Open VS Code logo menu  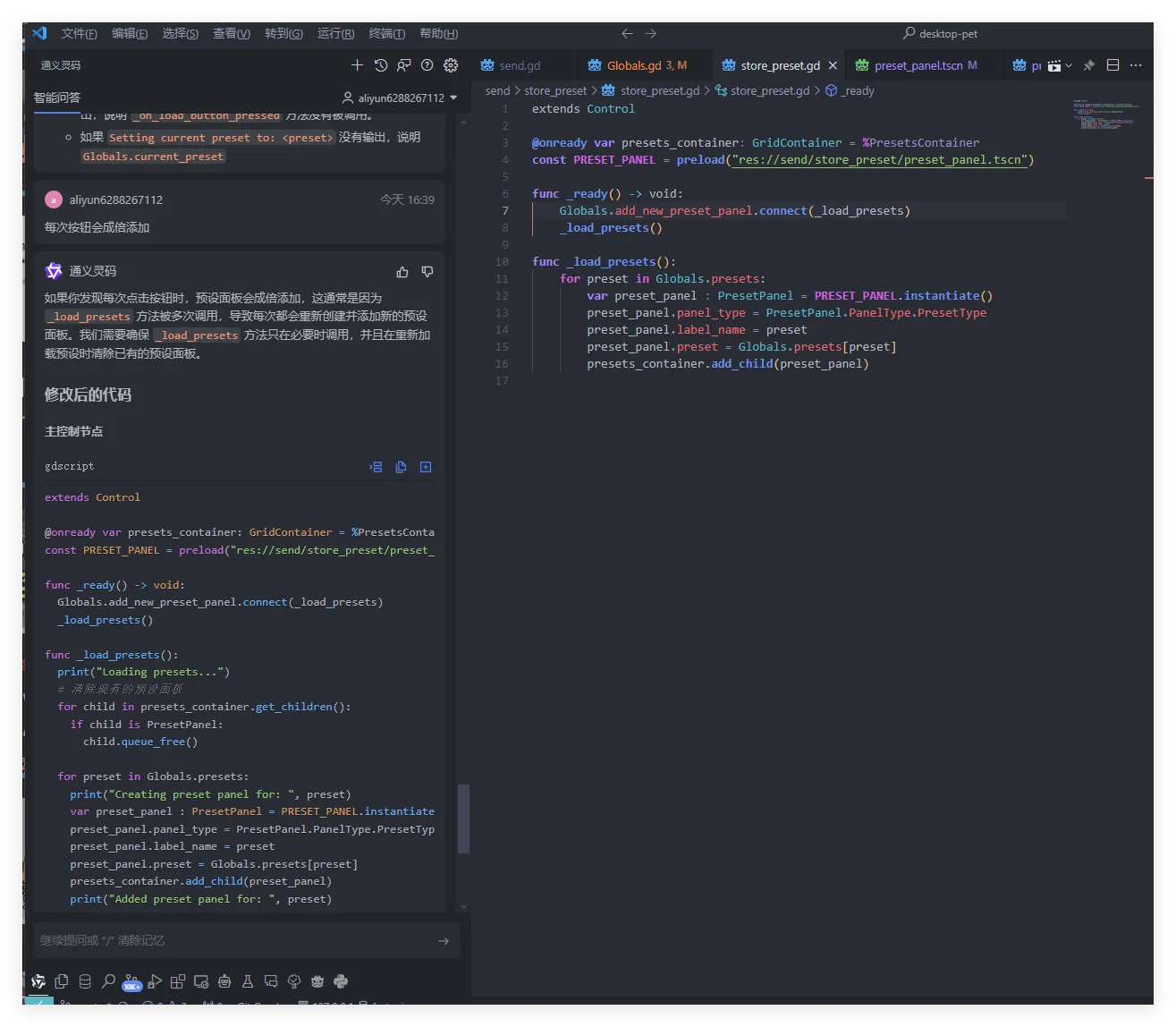(x=39, y=33)
